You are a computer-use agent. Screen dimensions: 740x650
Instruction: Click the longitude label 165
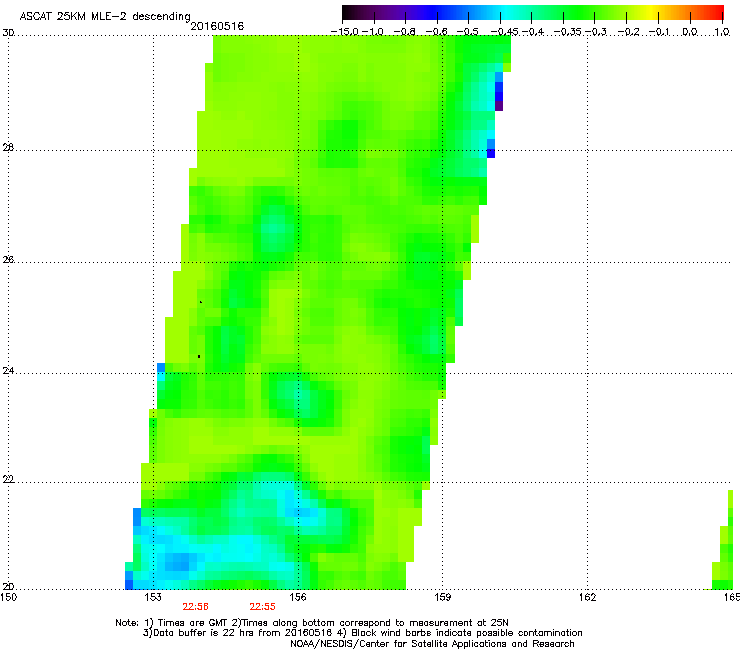point(732,597)
